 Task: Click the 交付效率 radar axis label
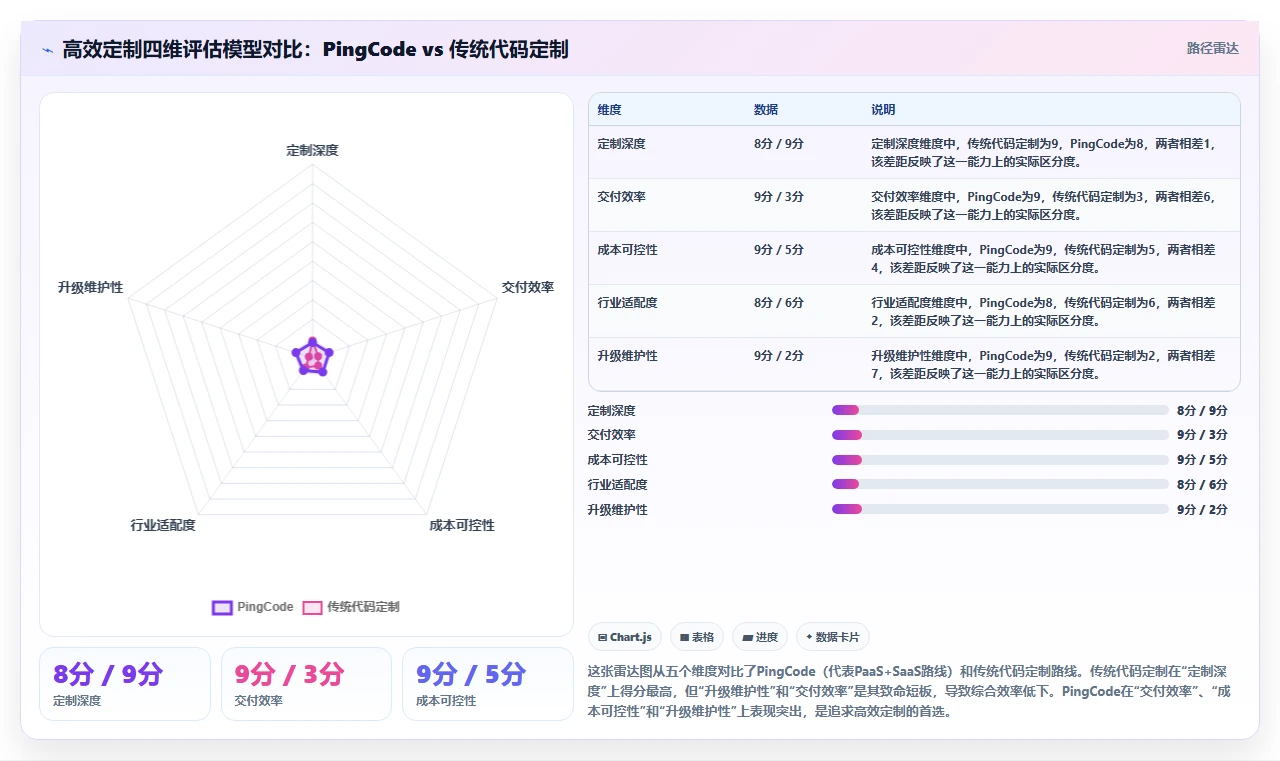pyautogui.click(x=528, y=287)
